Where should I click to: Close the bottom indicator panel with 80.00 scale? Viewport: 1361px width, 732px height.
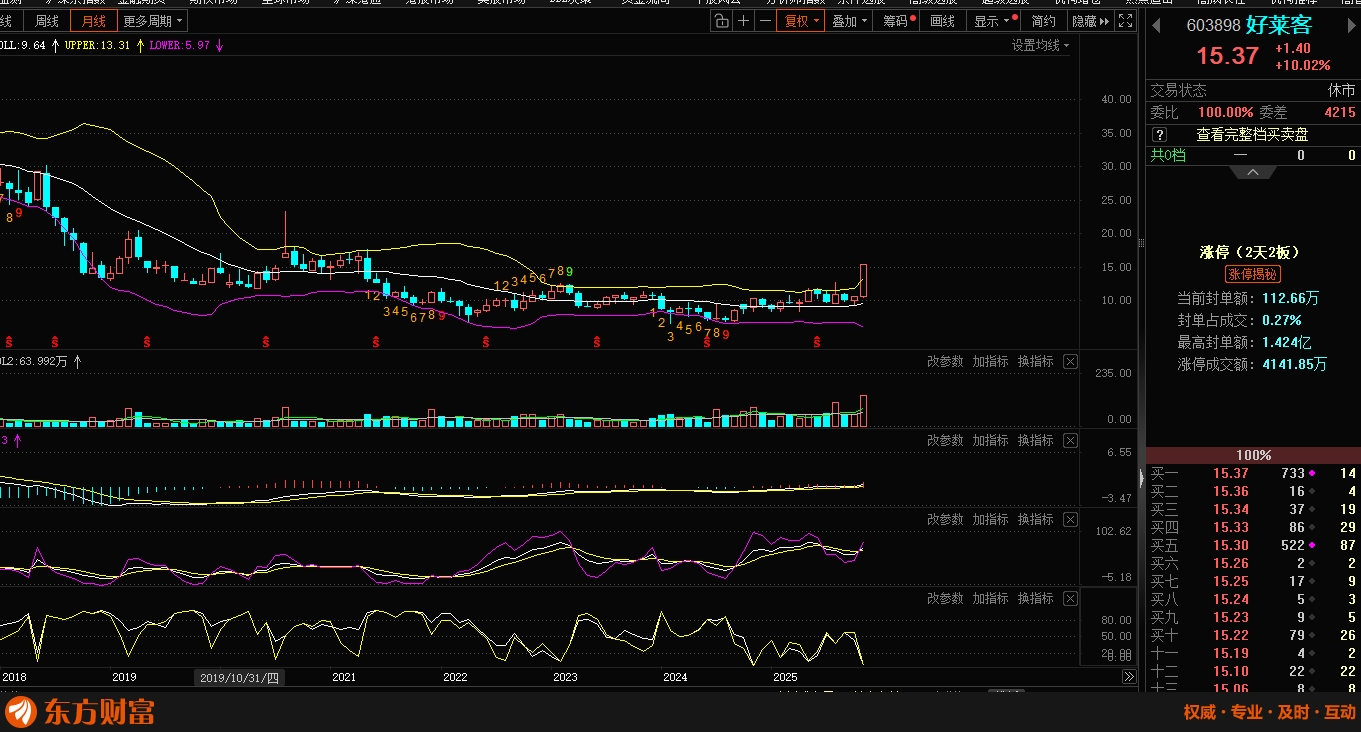point(1070,598)
